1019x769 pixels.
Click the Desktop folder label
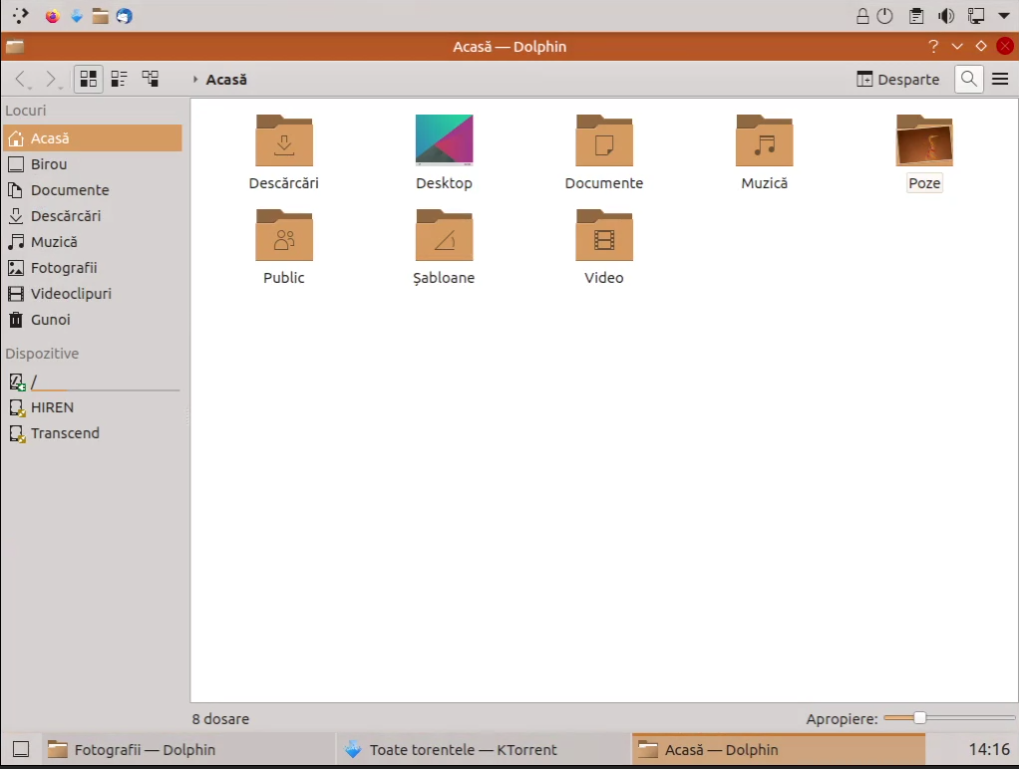pyautogui.click(x=445, y=183)
